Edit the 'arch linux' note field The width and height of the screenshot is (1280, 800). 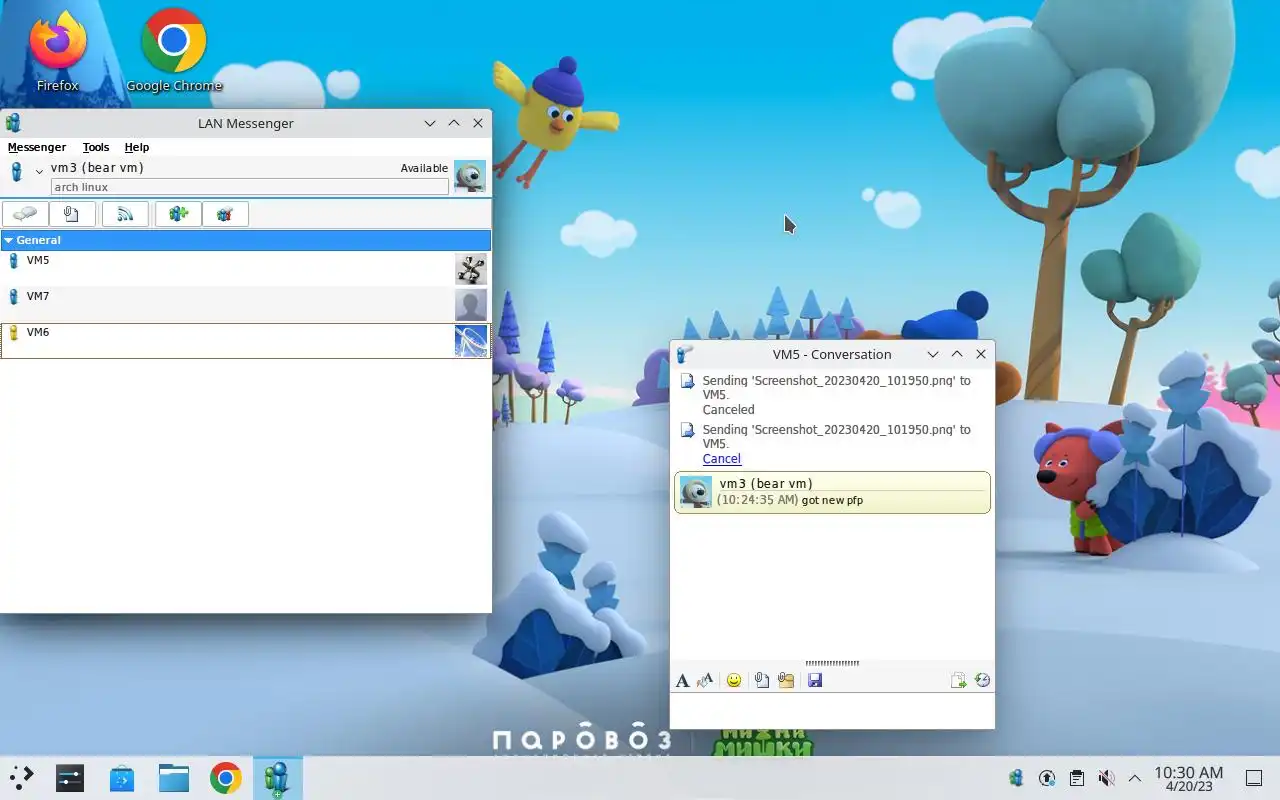(250, 187)
